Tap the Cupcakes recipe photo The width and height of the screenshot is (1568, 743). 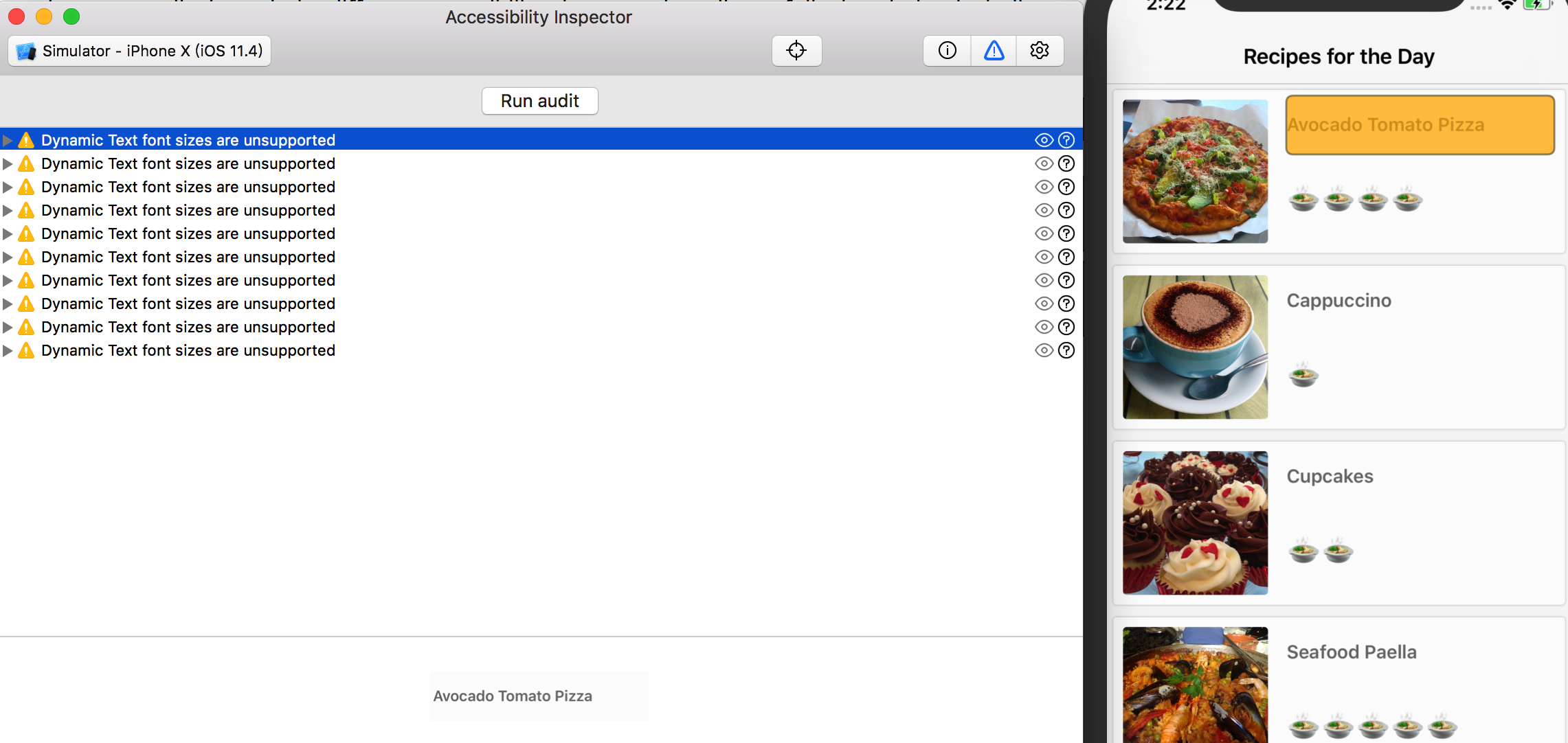[x=1195, y=523]
